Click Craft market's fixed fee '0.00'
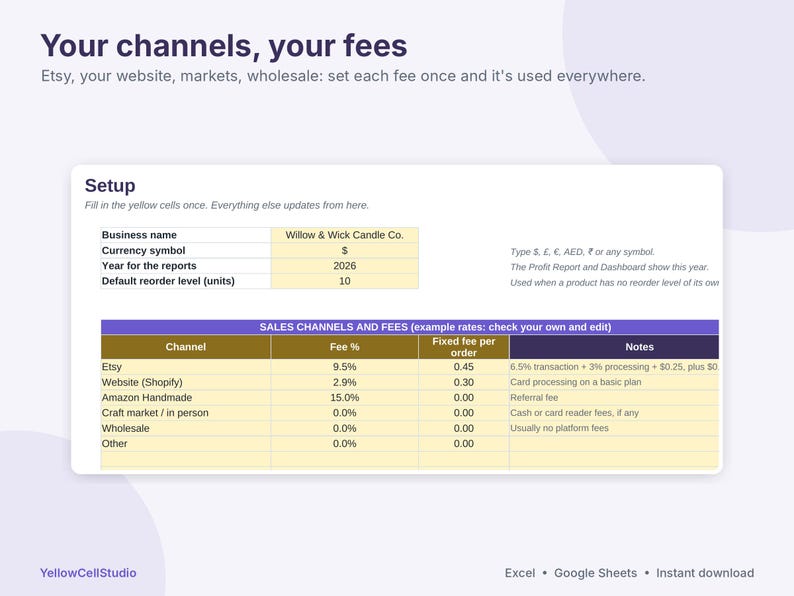 coord(464,413)
